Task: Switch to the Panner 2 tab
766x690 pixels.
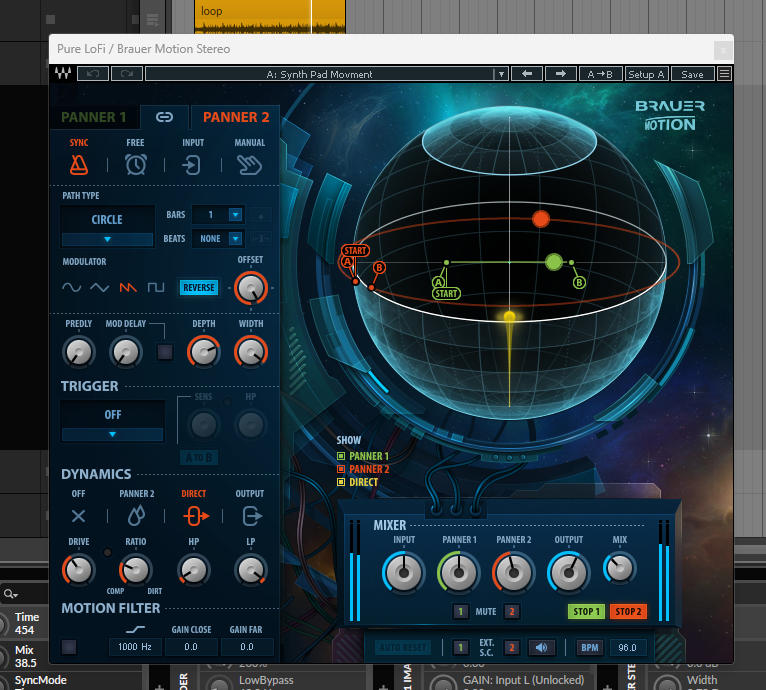Action: [x=236, y=117]
